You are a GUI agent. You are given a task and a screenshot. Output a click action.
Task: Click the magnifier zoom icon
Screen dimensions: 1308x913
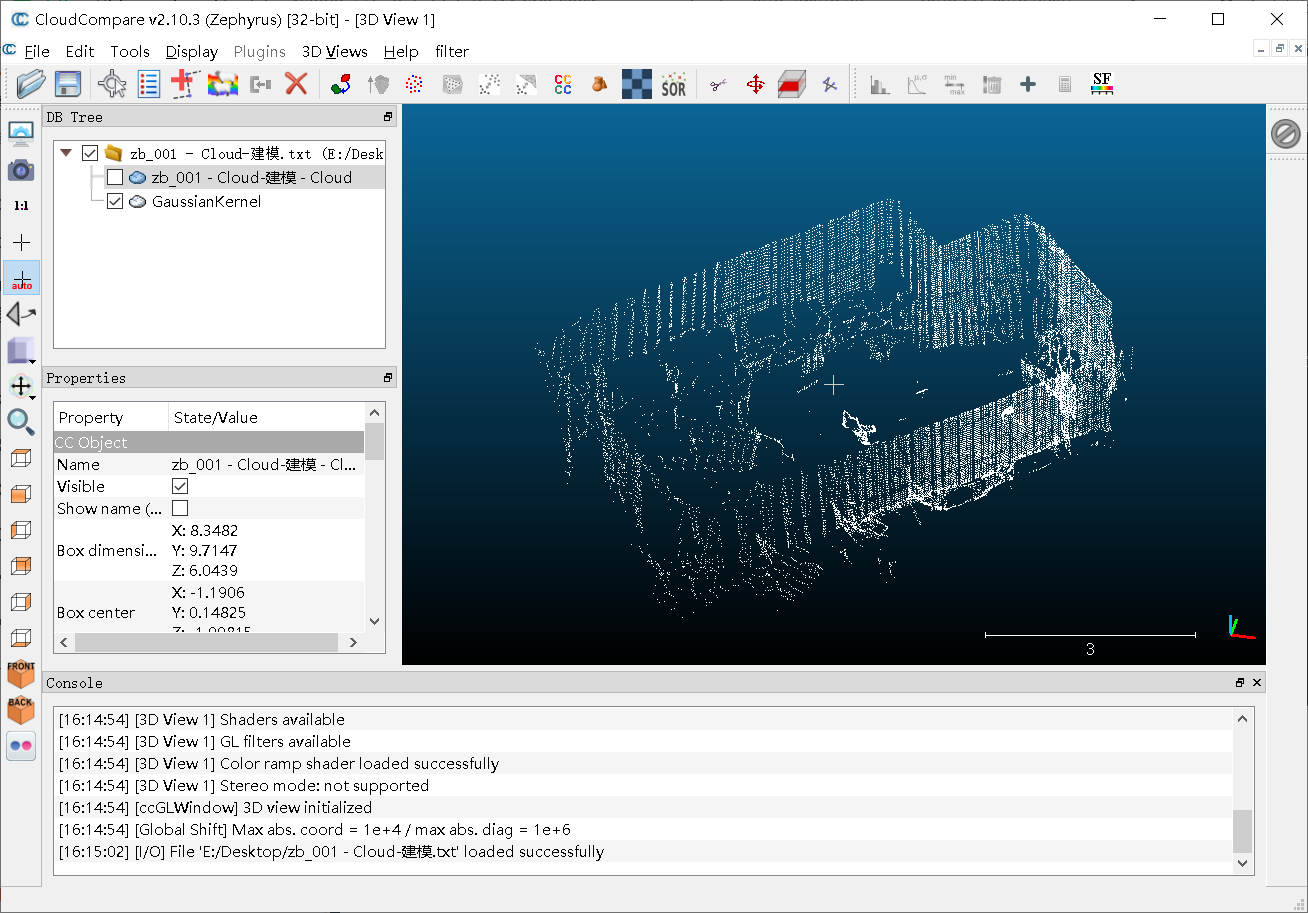click(21, 421)
